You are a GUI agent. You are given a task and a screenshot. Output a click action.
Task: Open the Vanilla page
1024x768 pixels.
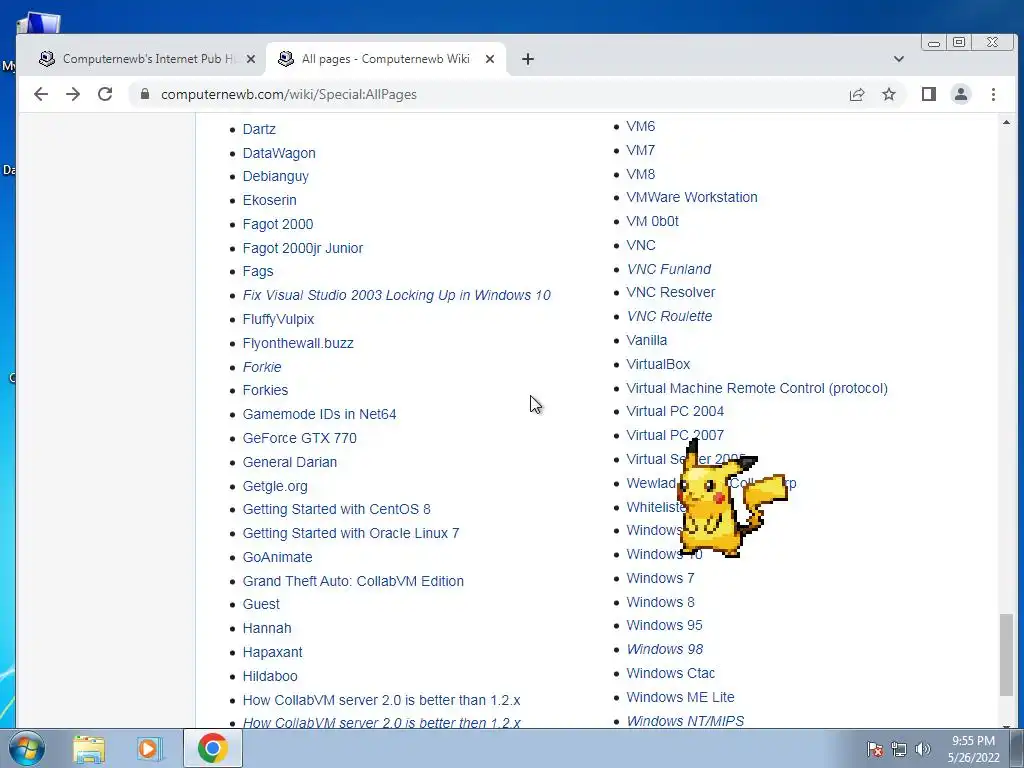647,340
